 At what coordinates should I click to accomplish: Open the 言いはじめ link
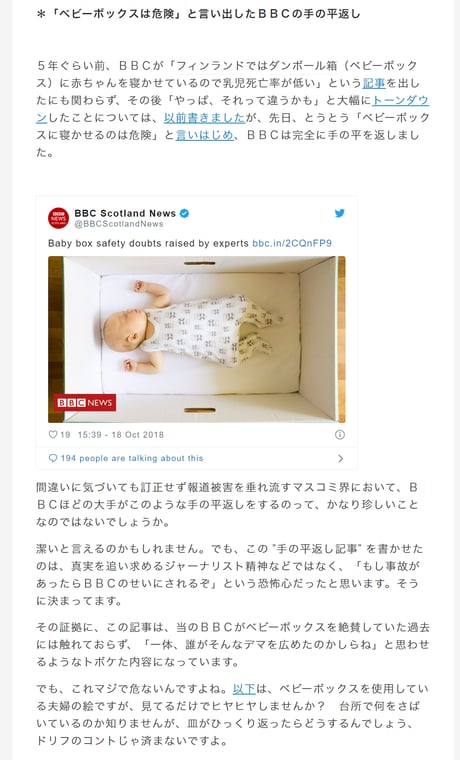point(204,135)
